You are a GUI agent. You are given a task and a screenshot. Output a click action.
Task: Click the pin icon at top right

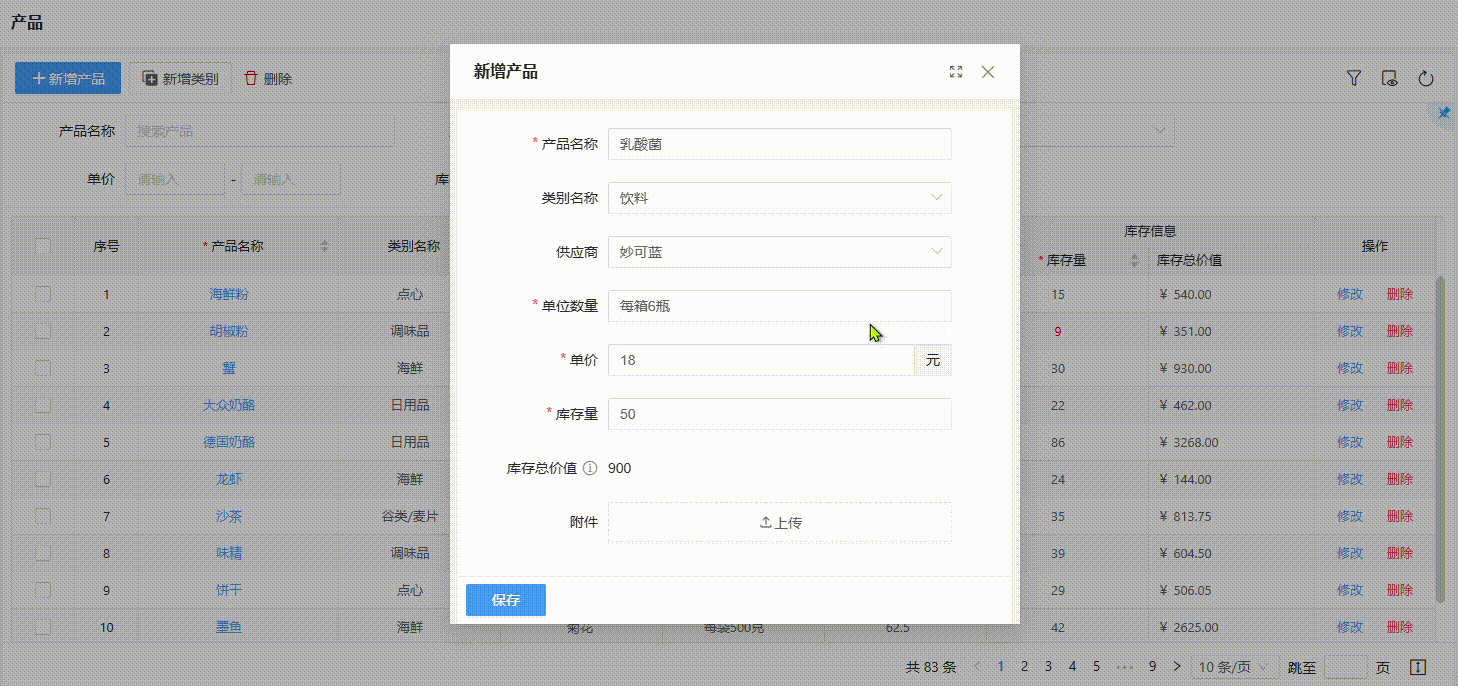1443,113
